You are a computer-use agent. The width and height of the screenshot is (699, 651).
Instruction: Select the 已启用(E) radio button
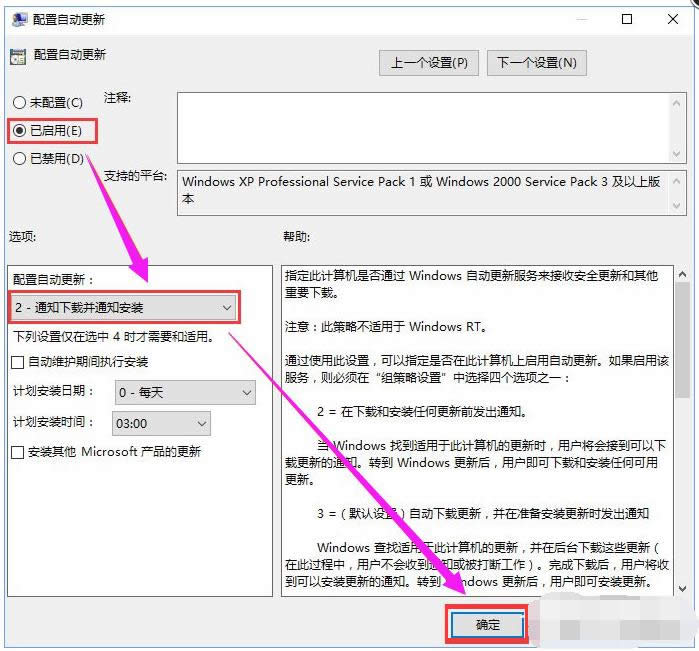coord(19,130)
